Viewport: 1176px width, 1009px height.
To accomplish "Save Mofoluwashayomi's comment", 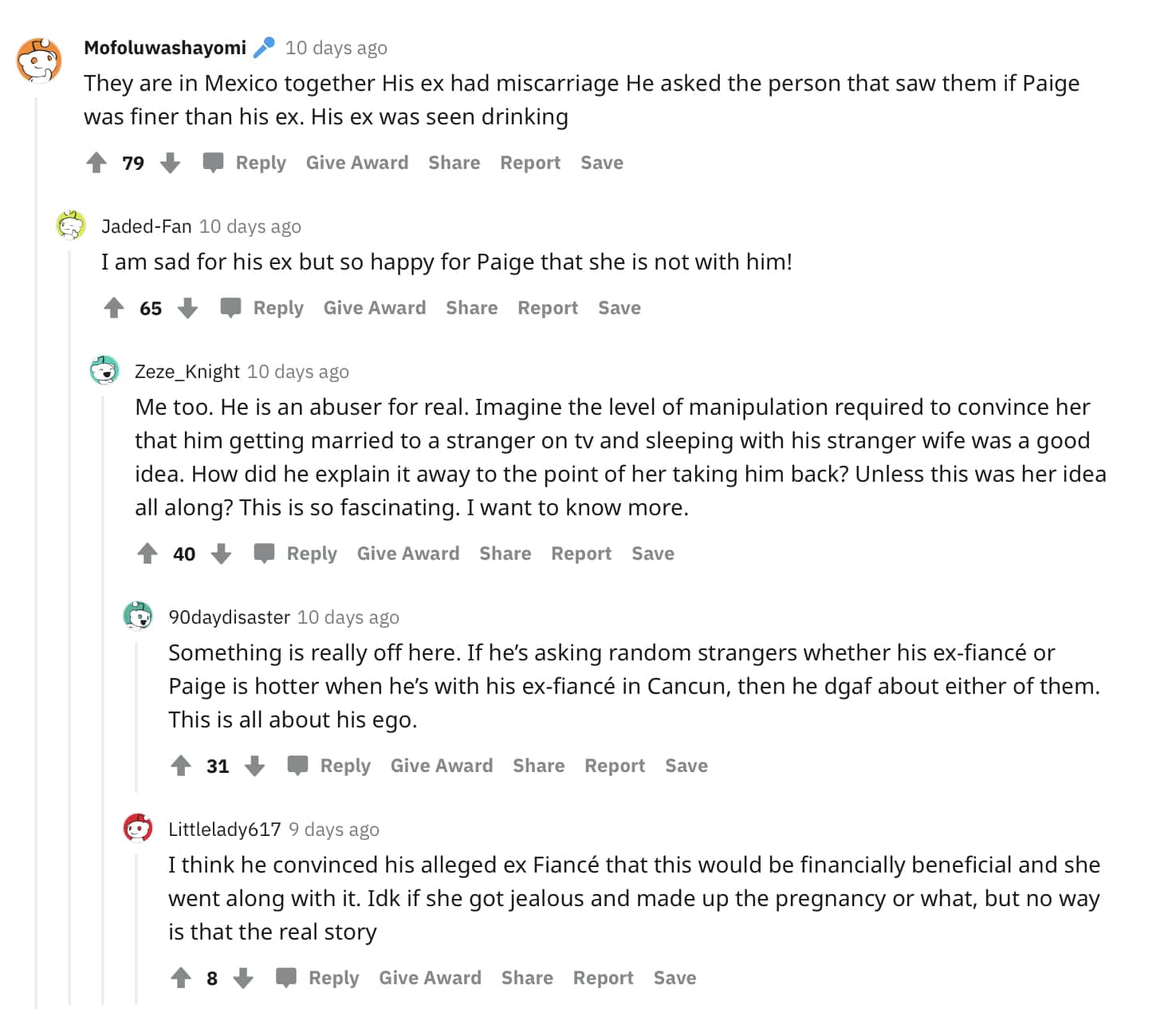I will [601, 163].
